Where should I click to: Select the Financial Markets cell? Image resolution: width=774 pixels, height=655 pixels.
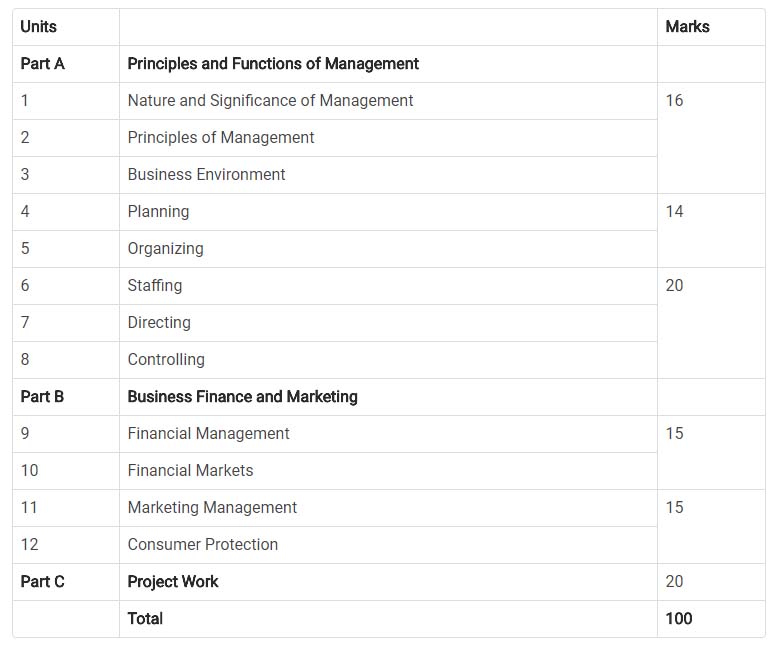190,471
